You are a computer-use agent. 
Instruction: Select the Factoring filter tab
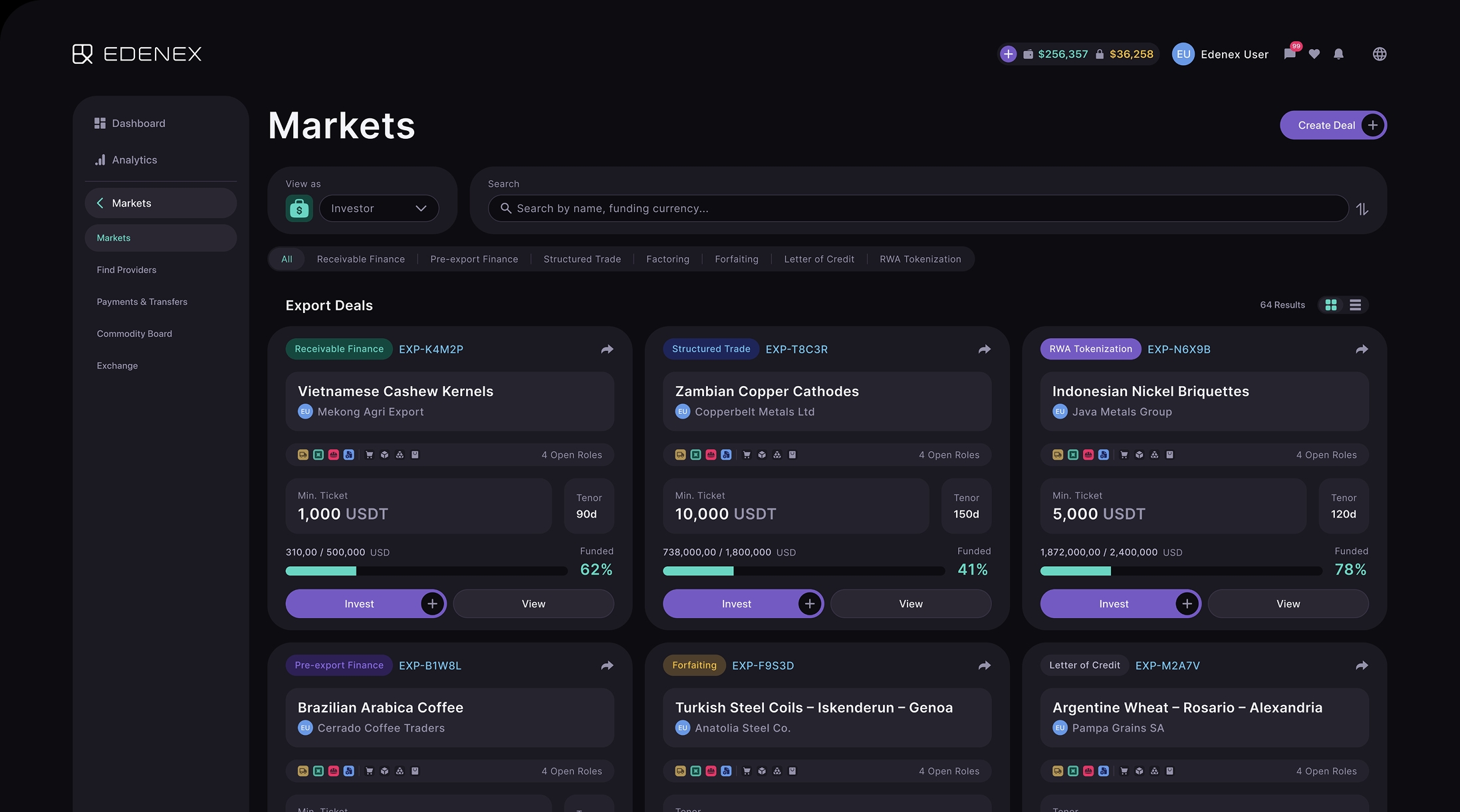[668, 259]
